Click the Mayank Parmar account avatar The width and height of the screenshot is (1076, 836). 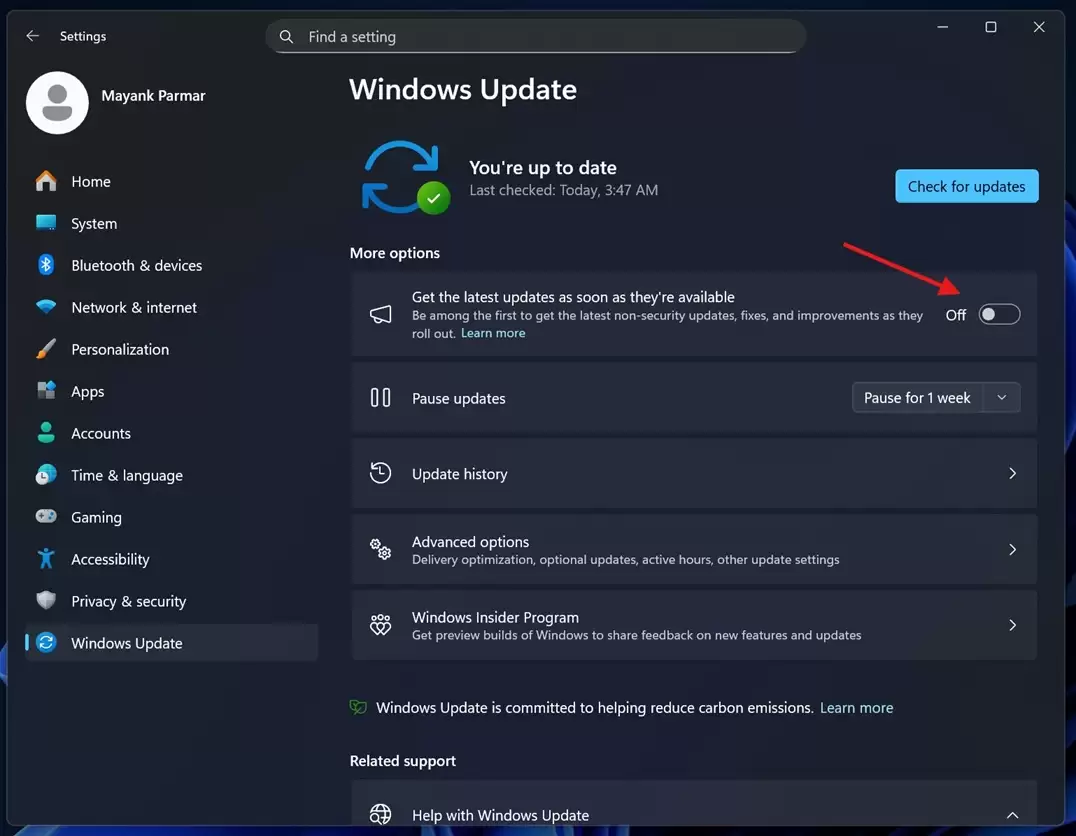[57, 102]
